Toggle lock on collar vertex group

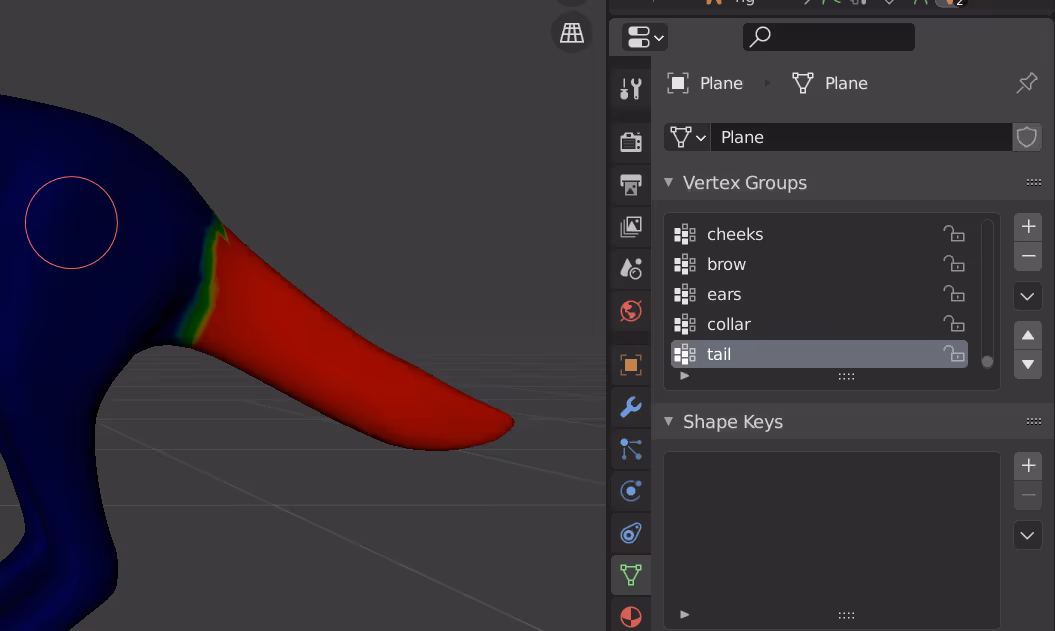click(x=954, y=324)
